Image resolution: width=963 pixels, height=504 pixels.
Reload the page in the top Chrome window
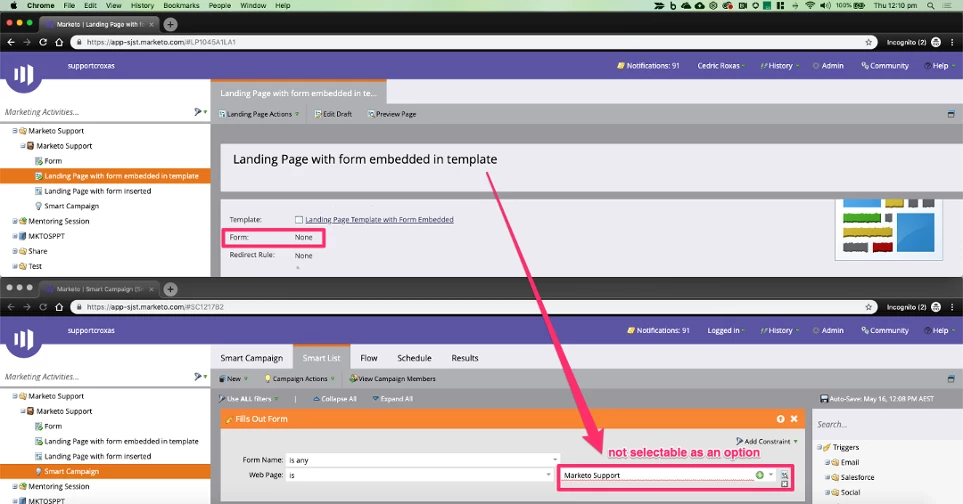[x=43, y=42]
